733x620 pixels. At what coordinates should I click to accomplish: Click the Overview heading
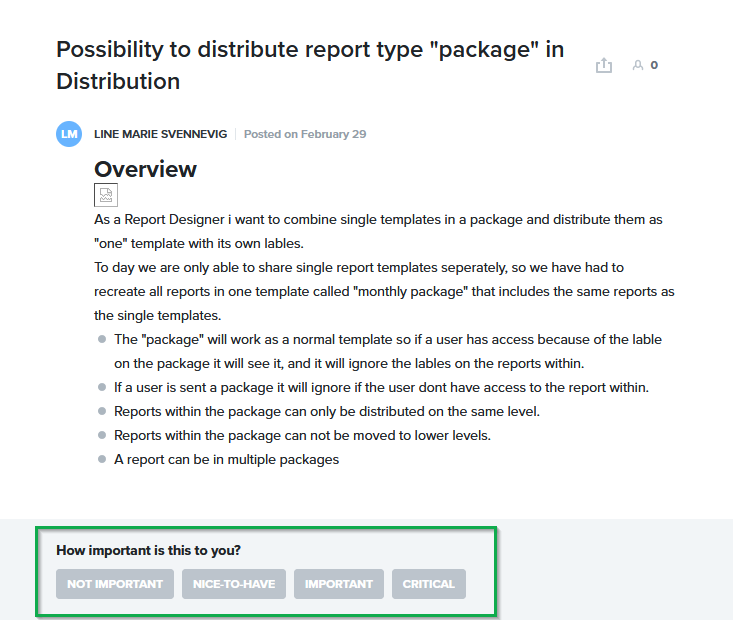(145, 169)
